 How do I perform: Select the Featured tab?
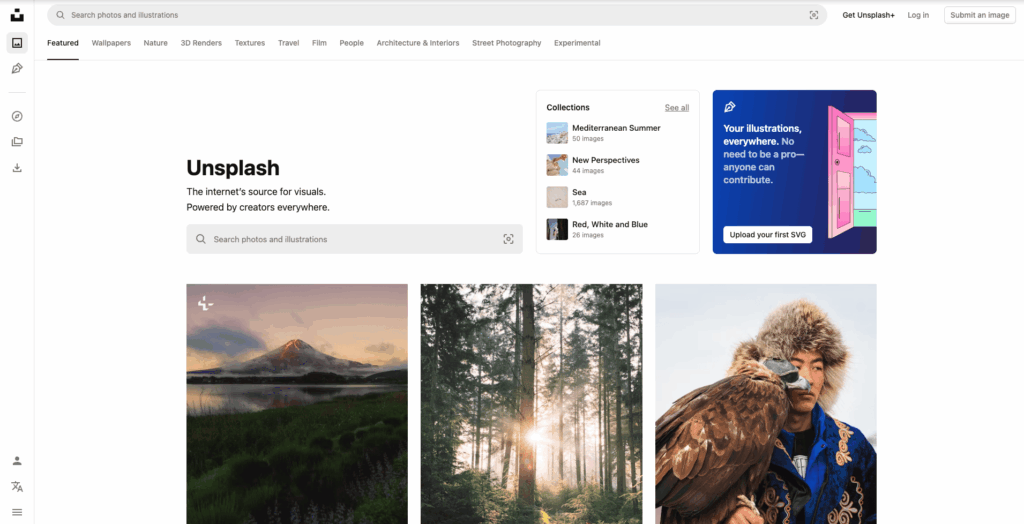click(x=63, y=43)
